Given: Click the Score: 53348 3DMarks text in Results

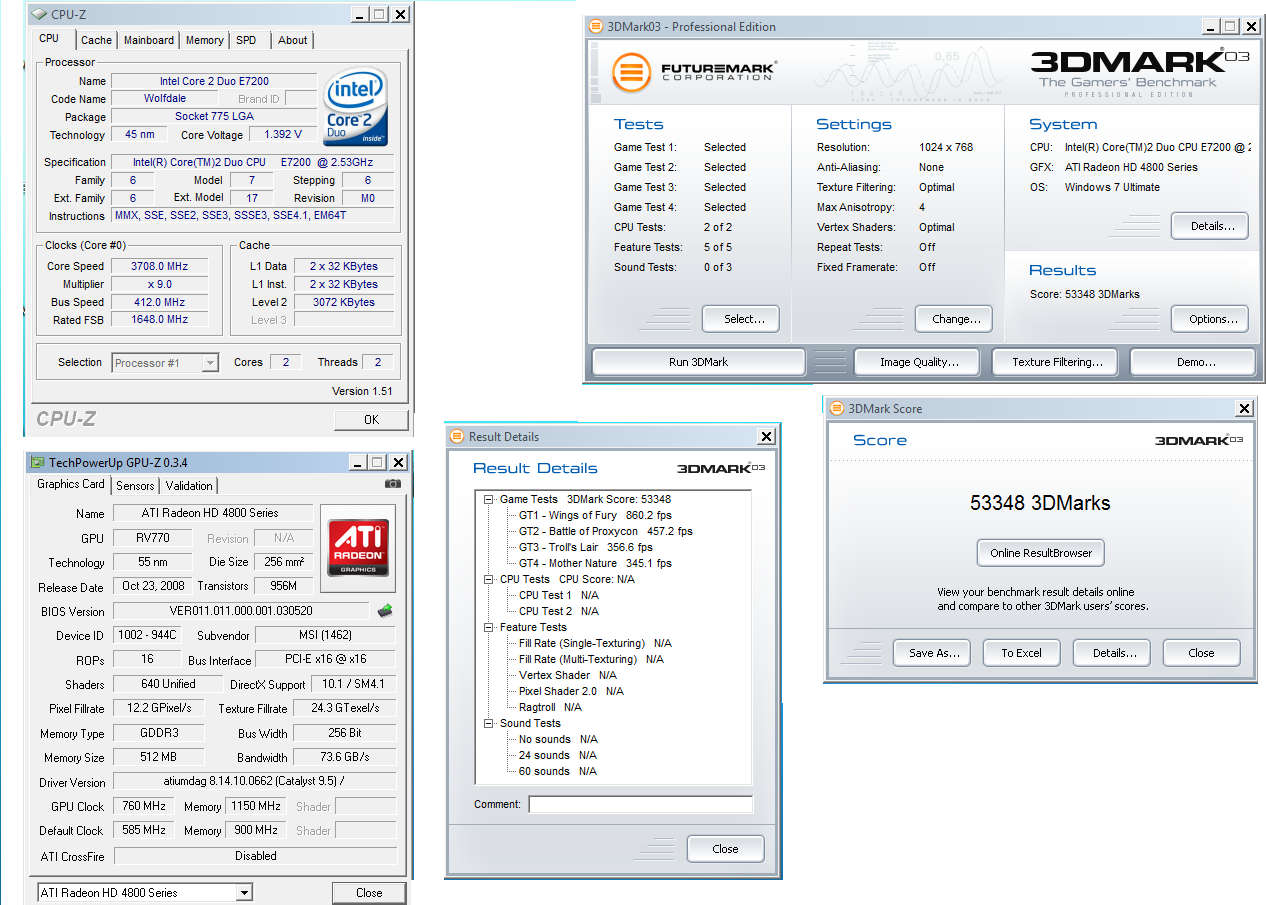Looking at the screenshot, I should (x=1084, y=294).
